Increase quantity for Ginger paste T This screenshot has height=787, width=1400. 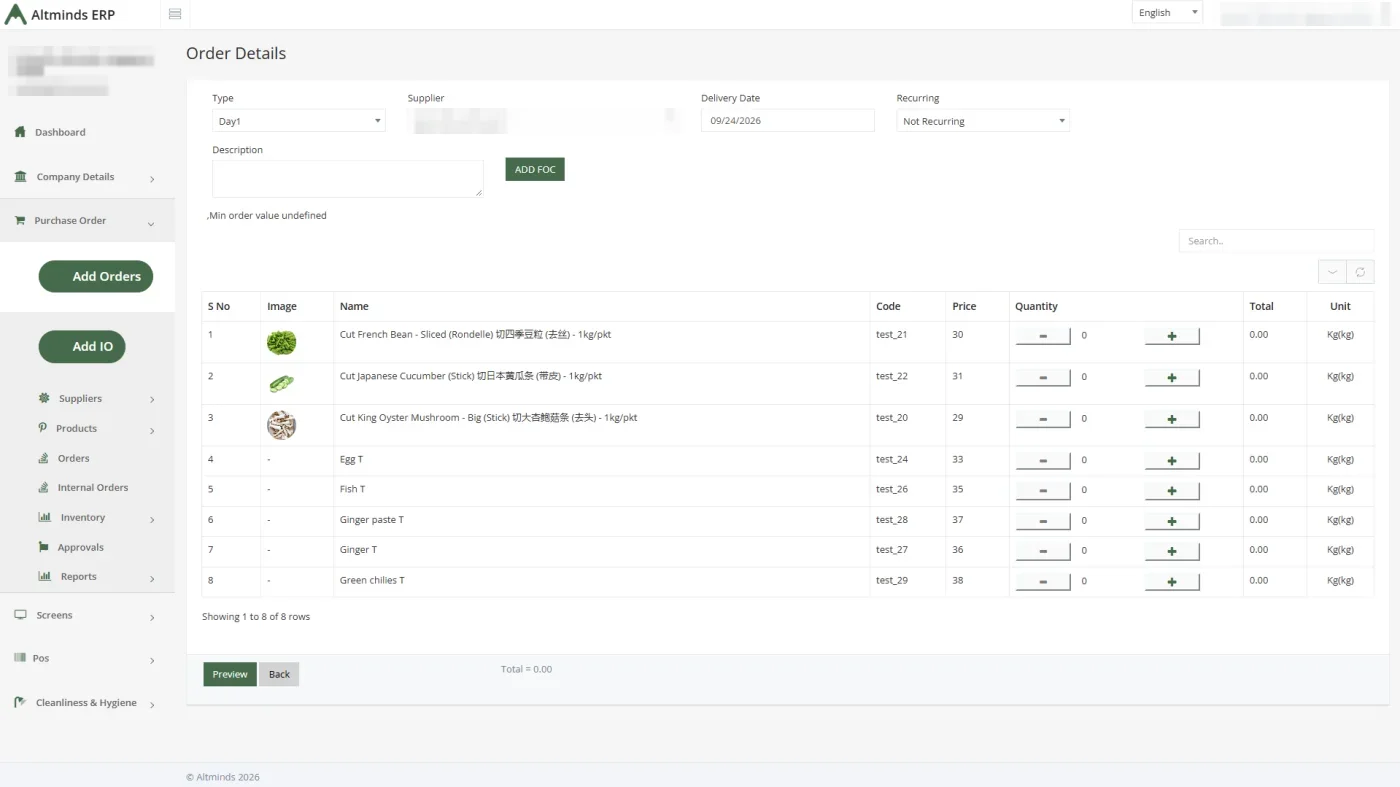[x=1172, y=521]
